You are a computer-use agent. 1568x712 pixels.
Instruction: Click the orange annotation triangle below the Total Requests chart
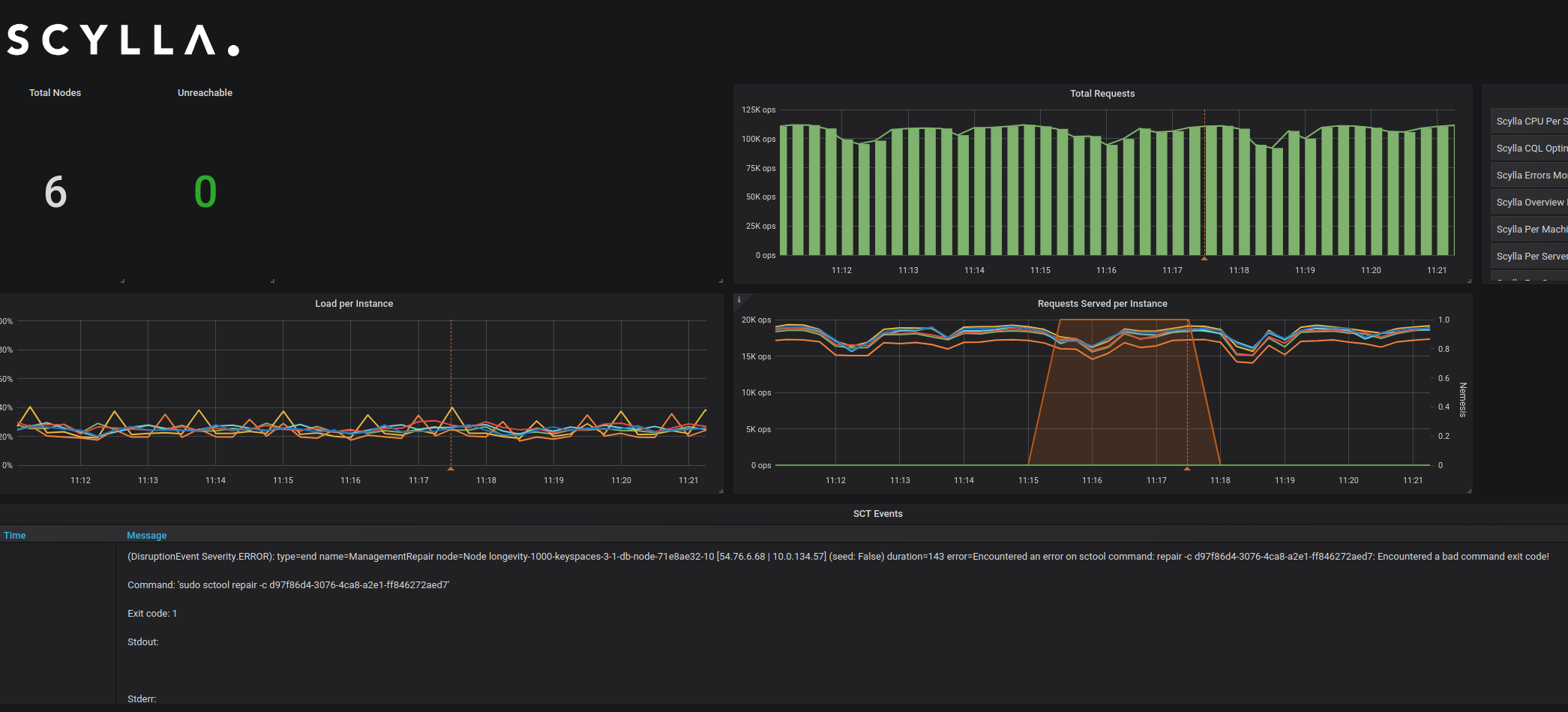(x=1204, y=257)
